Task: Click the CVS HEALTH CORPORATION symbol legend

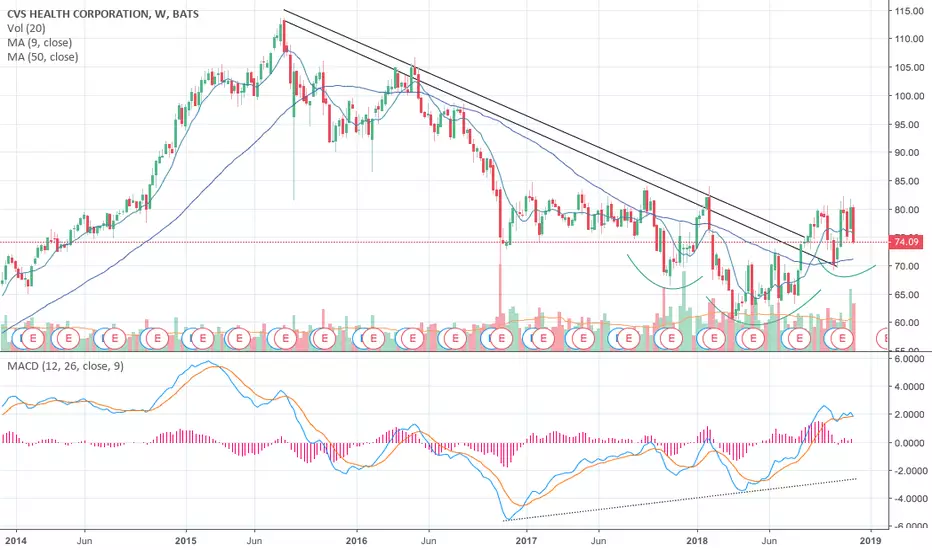Action: (x=103, y=14)
